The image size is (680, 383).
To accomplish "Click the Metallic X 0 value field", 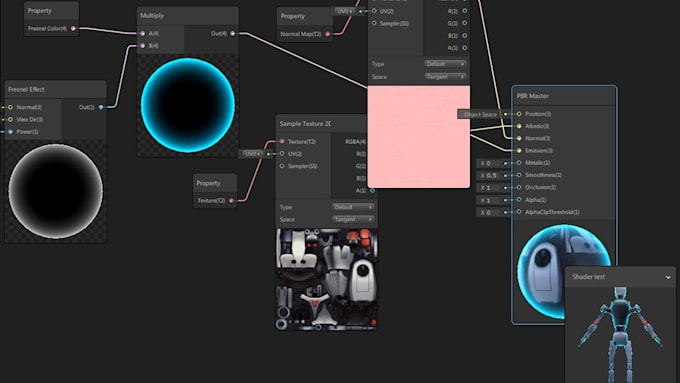I will (x=489, y=163).
